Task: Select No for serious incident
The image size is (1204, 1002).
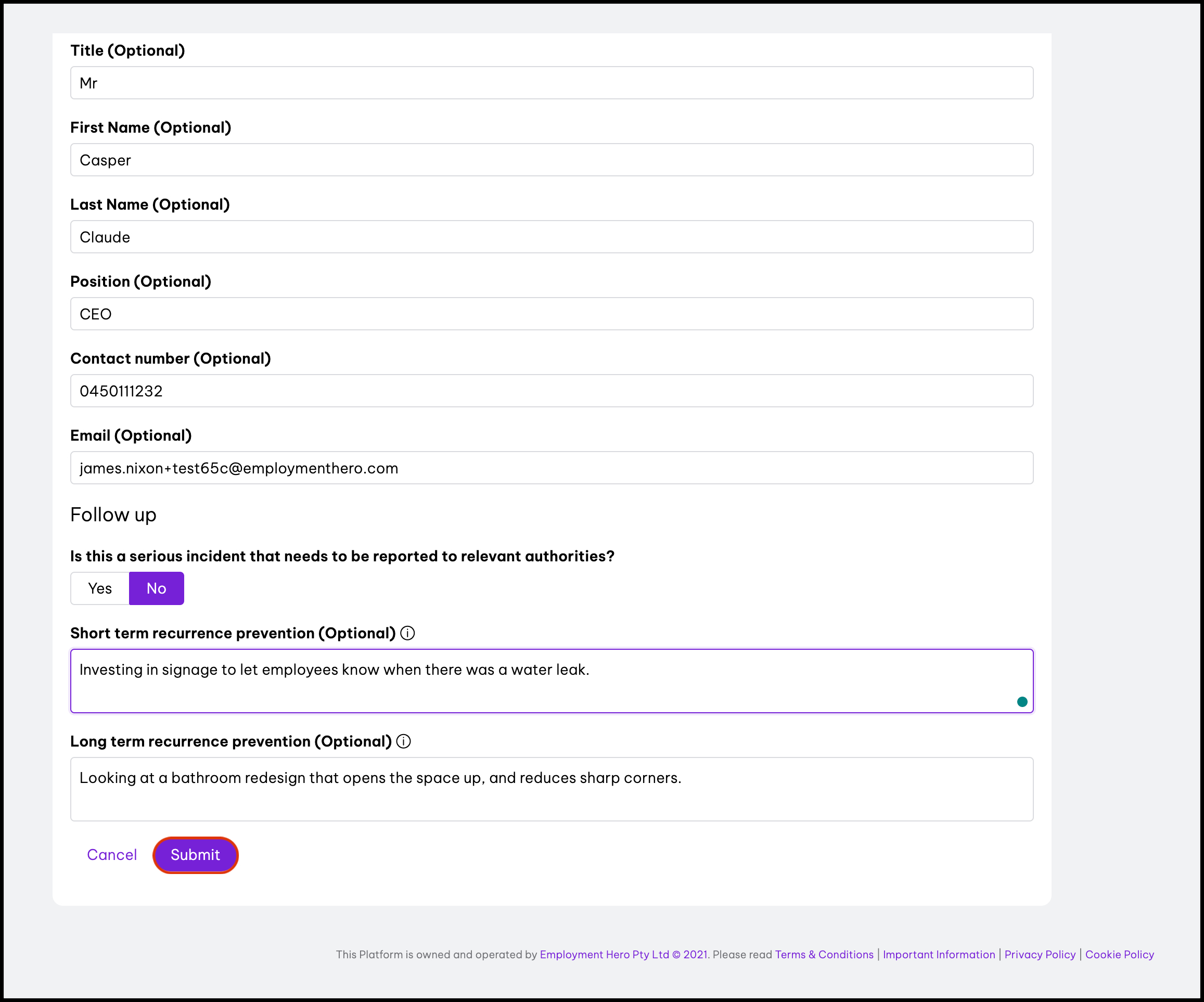Action: click(156, 588)
